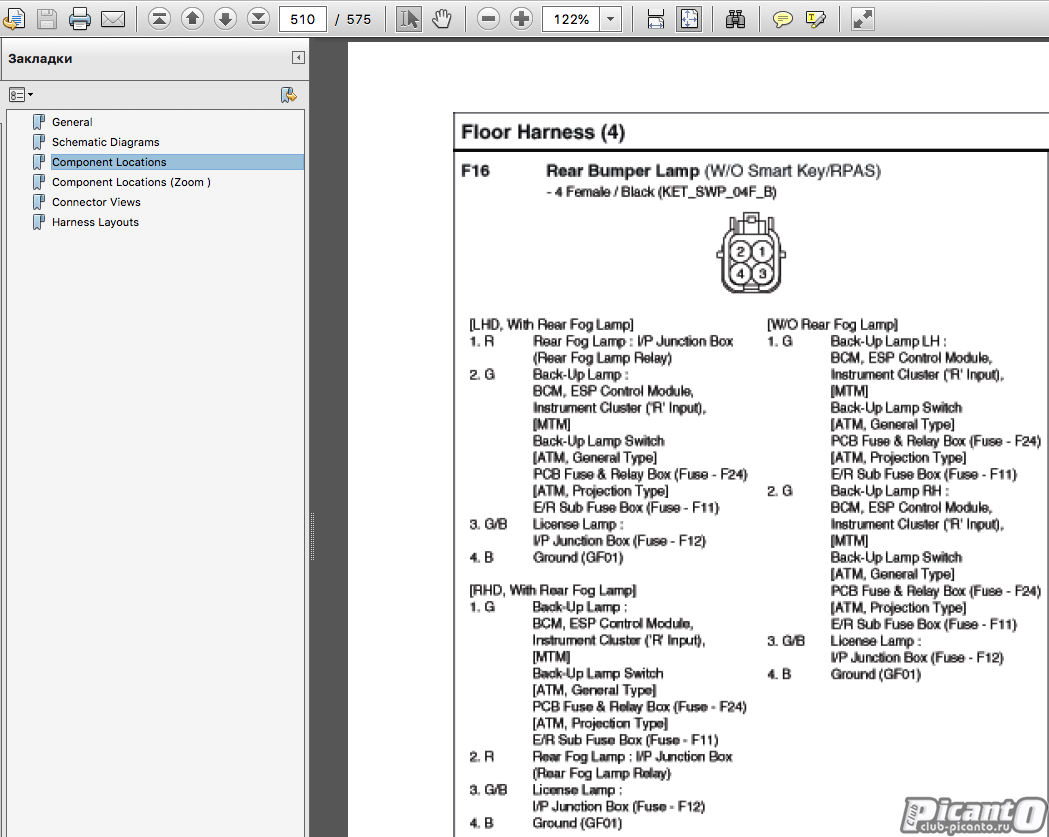Click the "Back-Up Lamp RH :" line

(889, 491)
